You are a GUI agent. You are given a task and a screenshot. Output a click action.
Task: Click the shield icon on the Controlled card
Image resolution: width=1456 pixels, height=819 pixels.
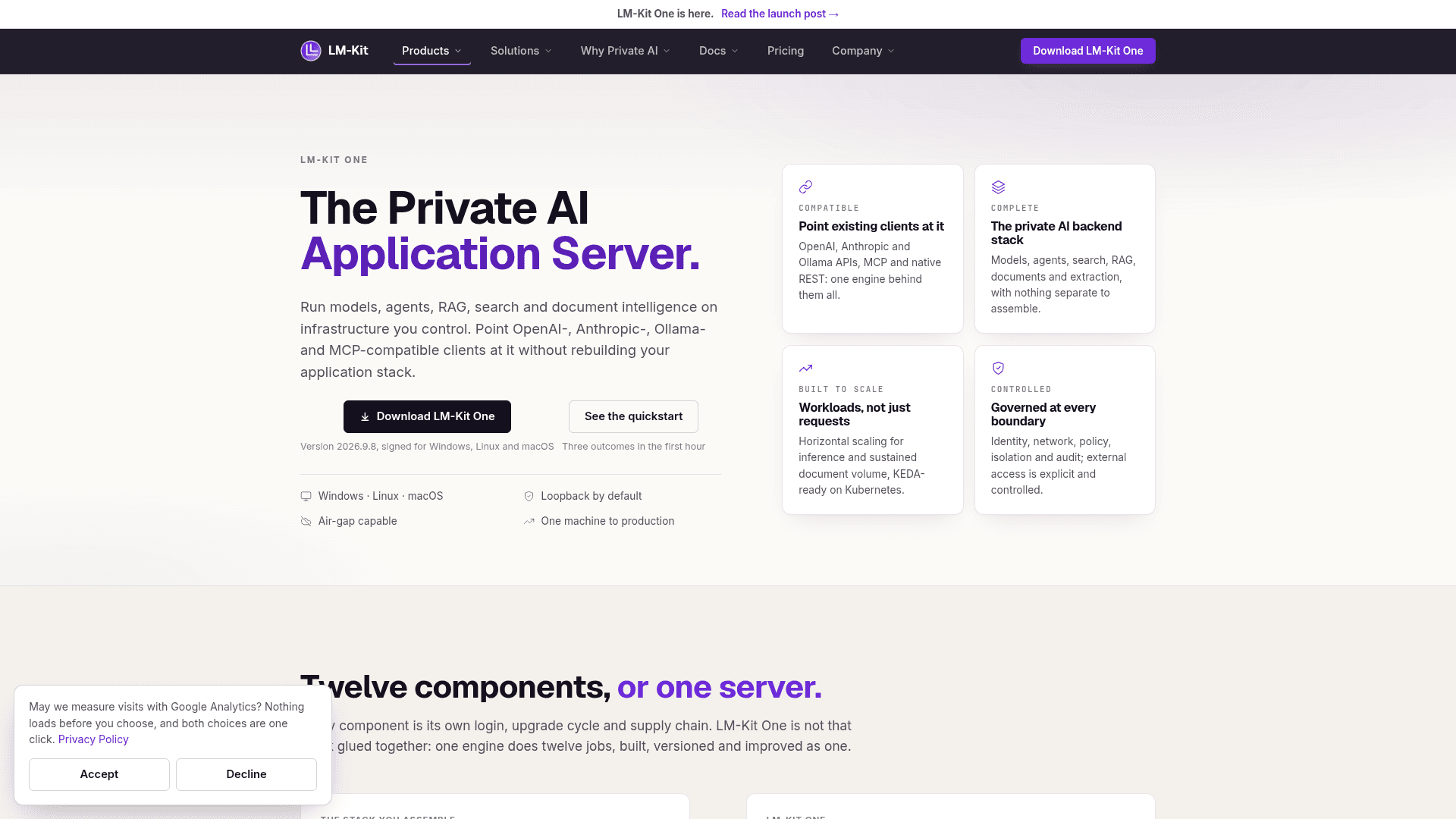point(998,368)
